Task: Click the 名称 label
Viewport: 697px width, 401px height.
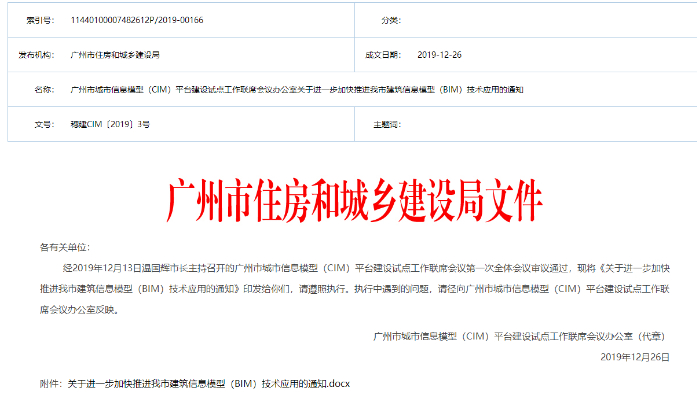Action: tap(44, 90)
